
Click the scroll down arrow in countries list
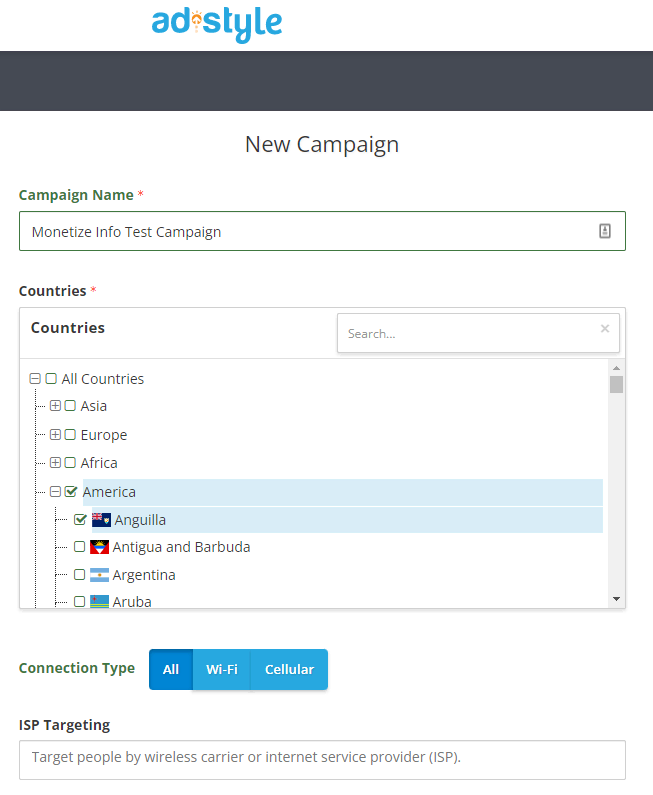[x=616, y=599]
